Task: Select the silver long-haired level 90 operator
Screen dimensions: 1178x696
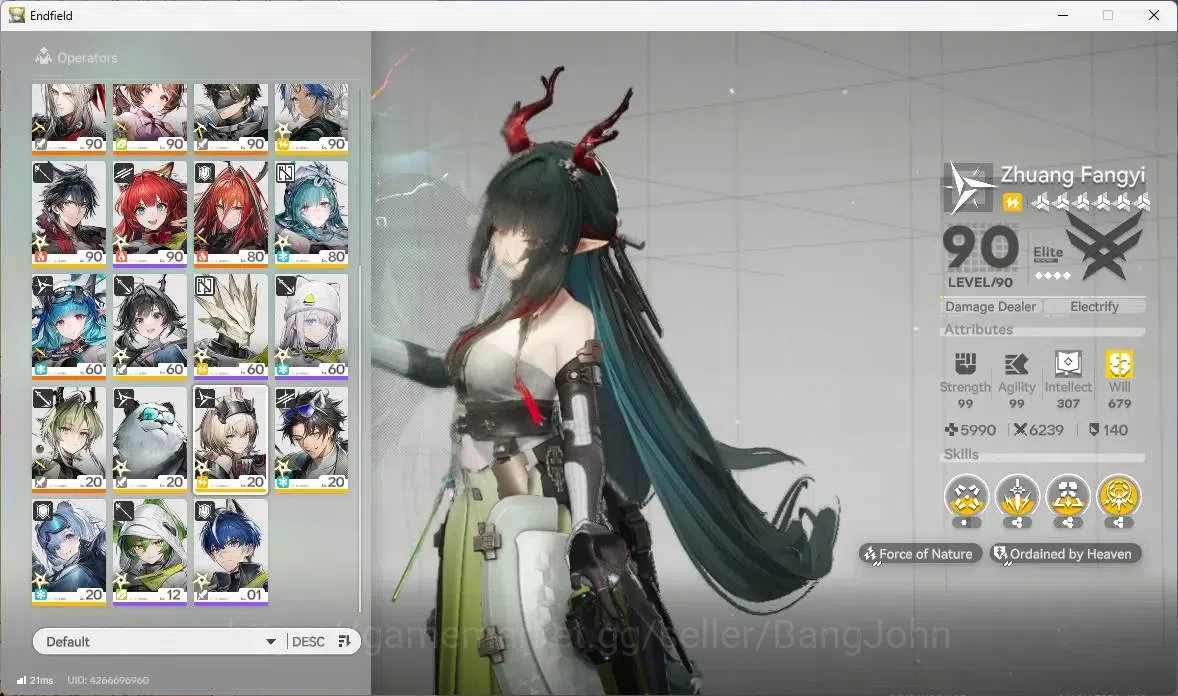Action: (68, 118)
